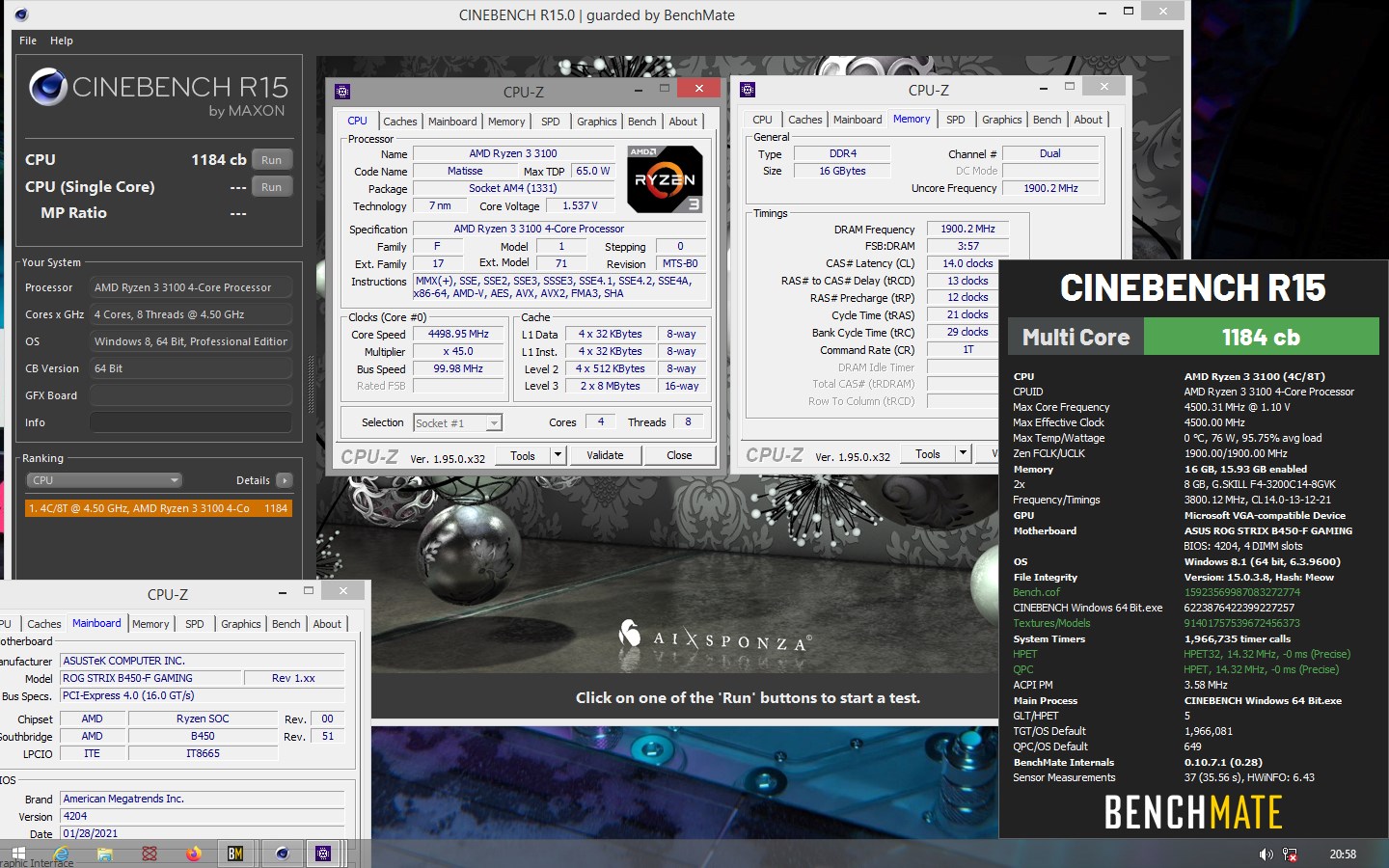Open the File menu in Cinebench
This screenshot has height=868, width=1389.
[x=28, y=41]
